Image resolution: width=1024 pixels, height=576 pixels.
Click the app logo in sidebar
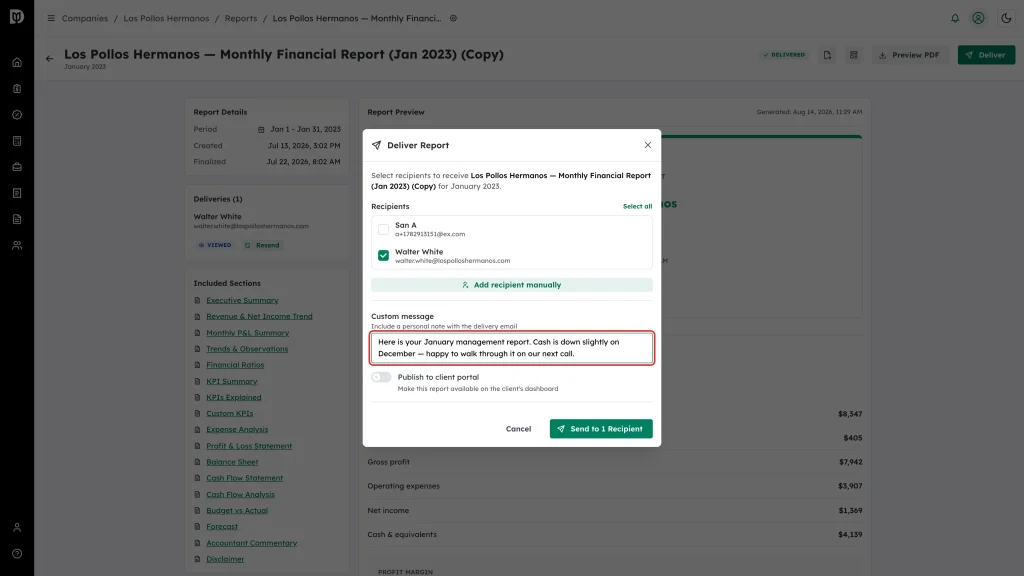[x=17, y=16]
